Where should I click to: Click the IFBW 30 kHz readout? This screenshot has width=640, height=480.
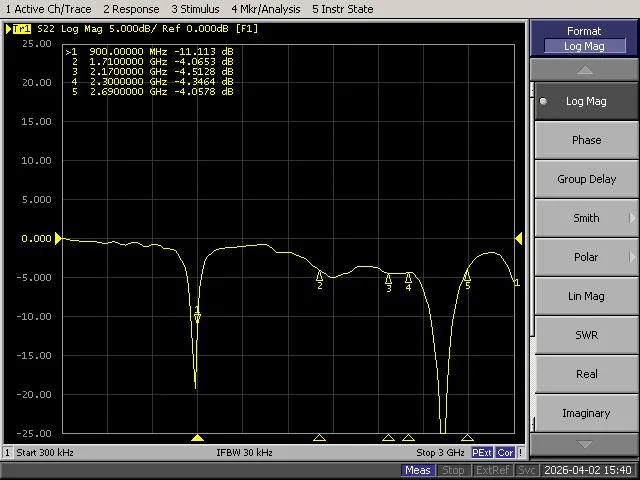pos(244,453)
